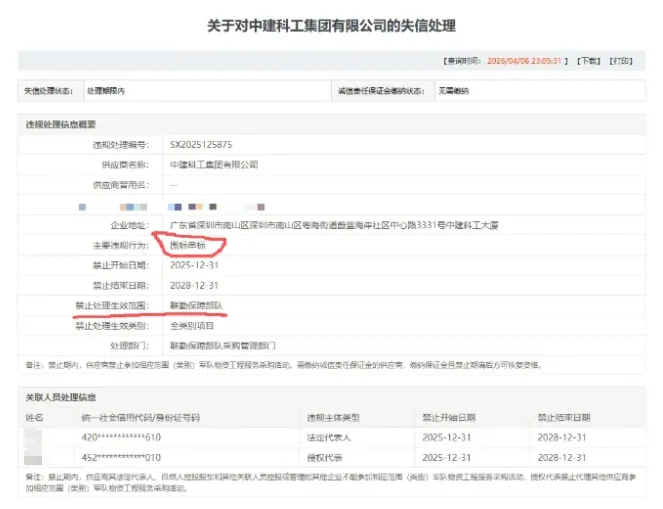The image size is (663, 509).
Task: Select the 禁止开始日期 value 2025-12-31
Action: (194, 265)
